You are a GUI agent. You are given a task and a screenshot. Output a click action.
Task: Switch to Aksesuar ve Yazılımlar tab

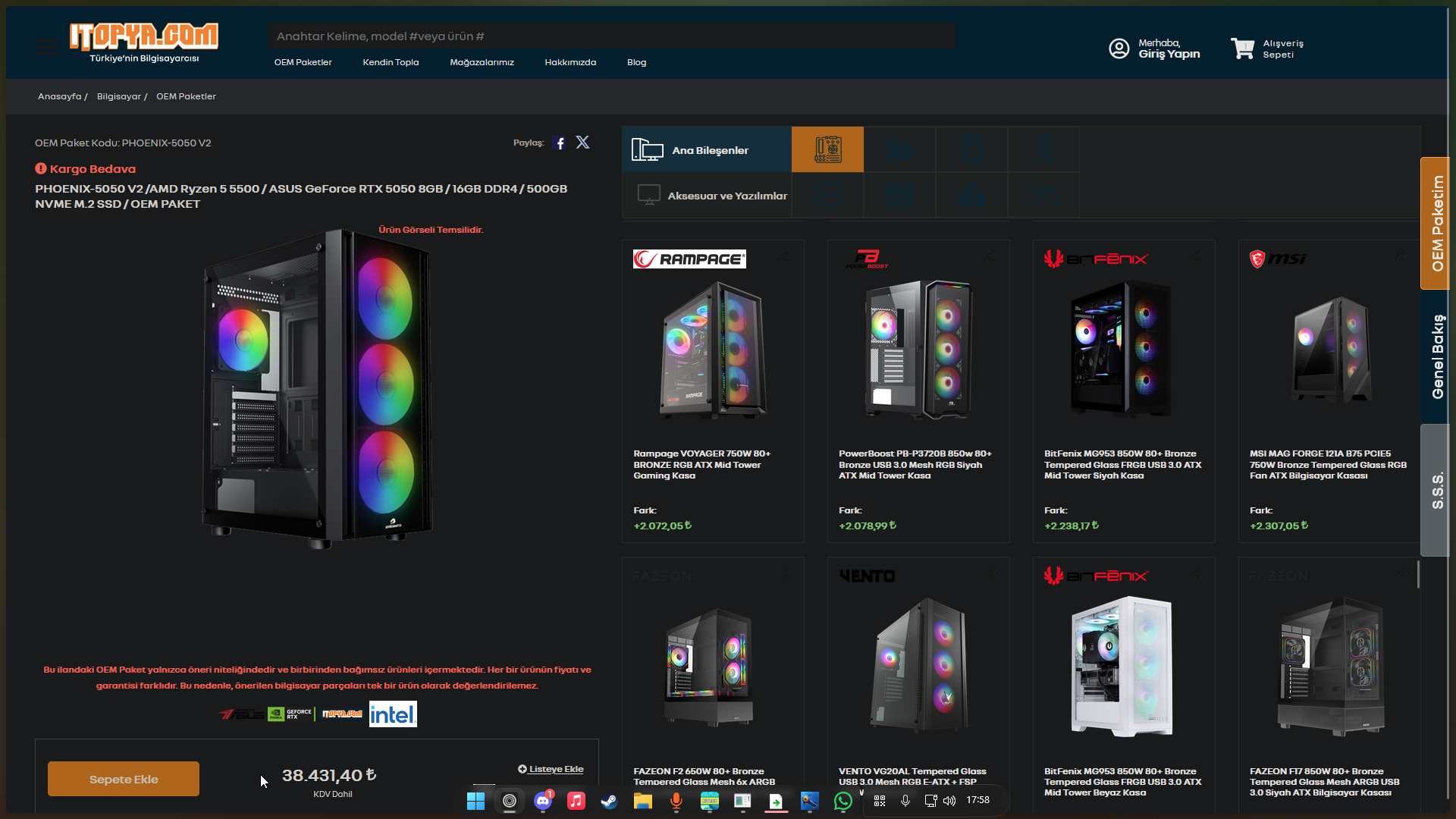(707, 195)
